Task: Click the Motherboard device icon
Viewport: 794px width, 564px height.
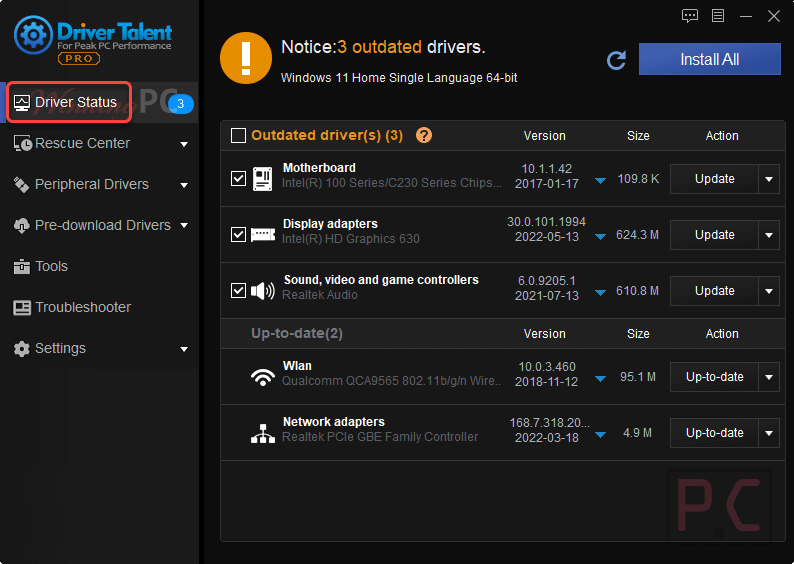Action: click(262, 179)
